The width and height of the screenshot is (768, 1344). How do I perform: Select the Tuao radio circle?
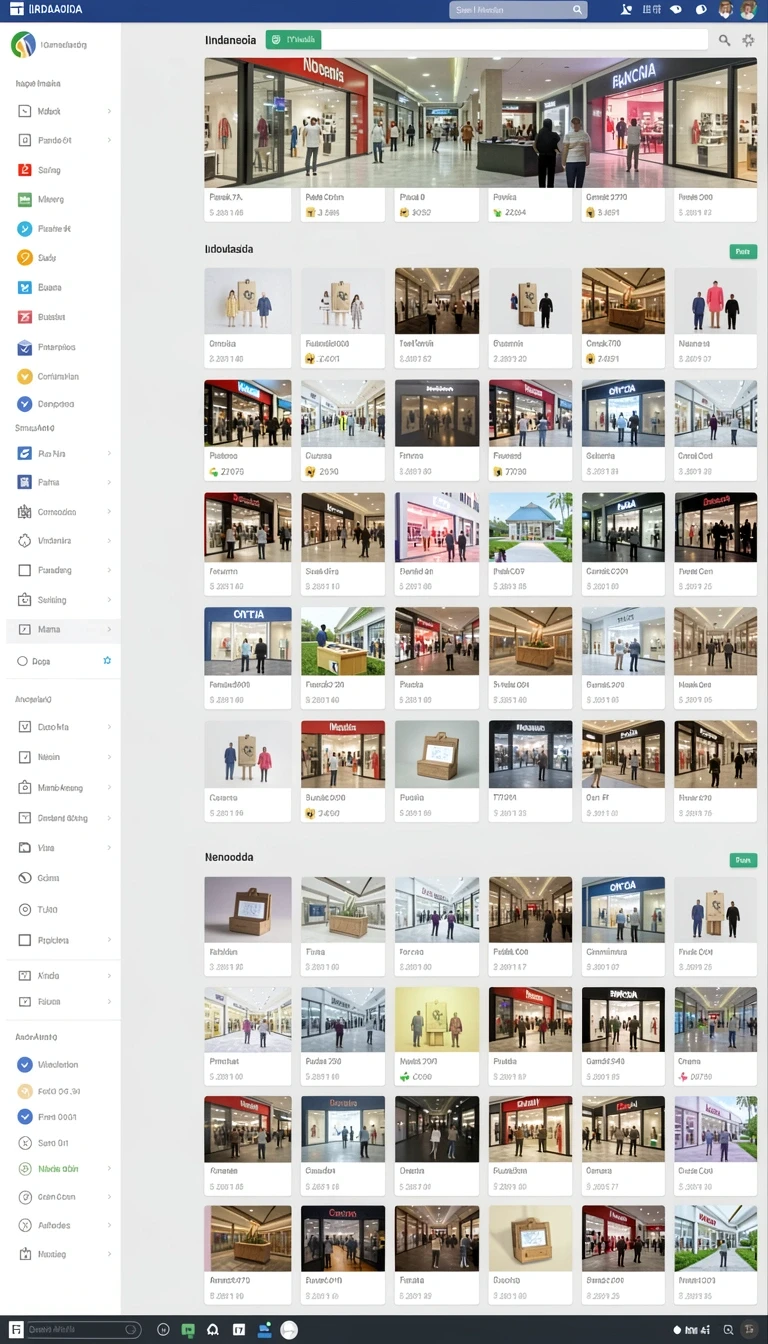tap(25, 909)
